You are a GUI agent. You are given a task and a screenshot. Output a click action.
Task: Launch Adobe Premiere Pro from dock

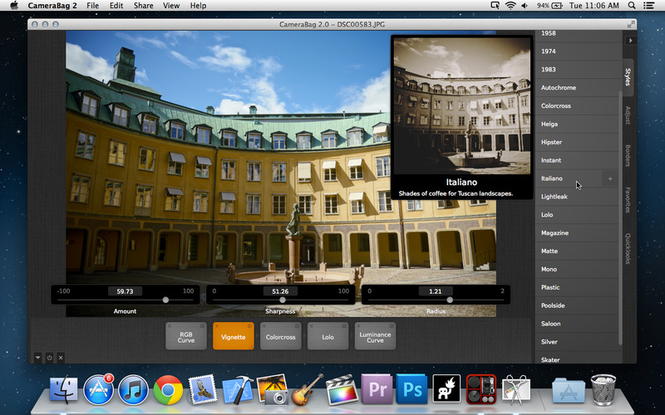pos(377,389)
